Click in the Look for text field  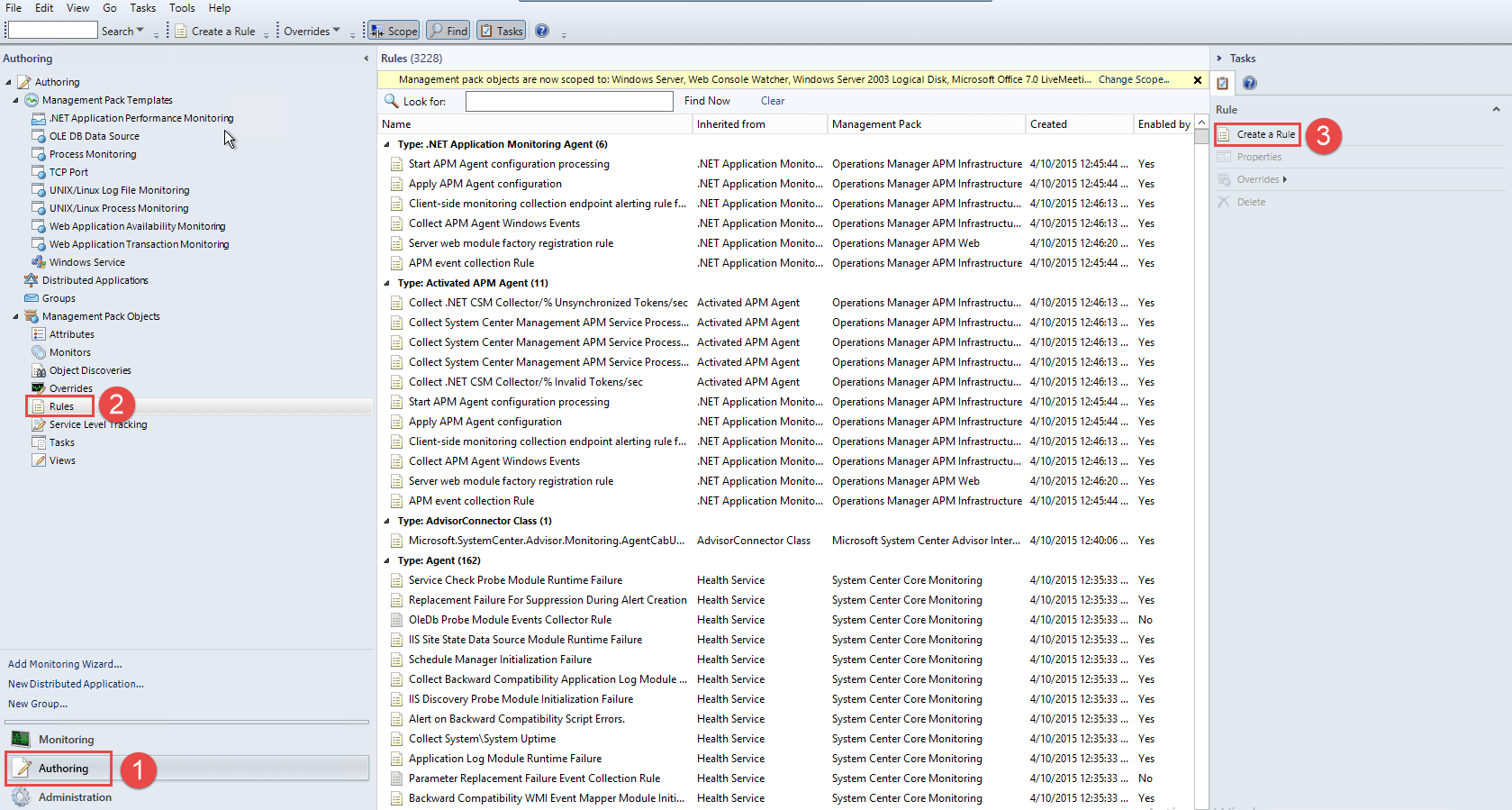tap(569, 101)
